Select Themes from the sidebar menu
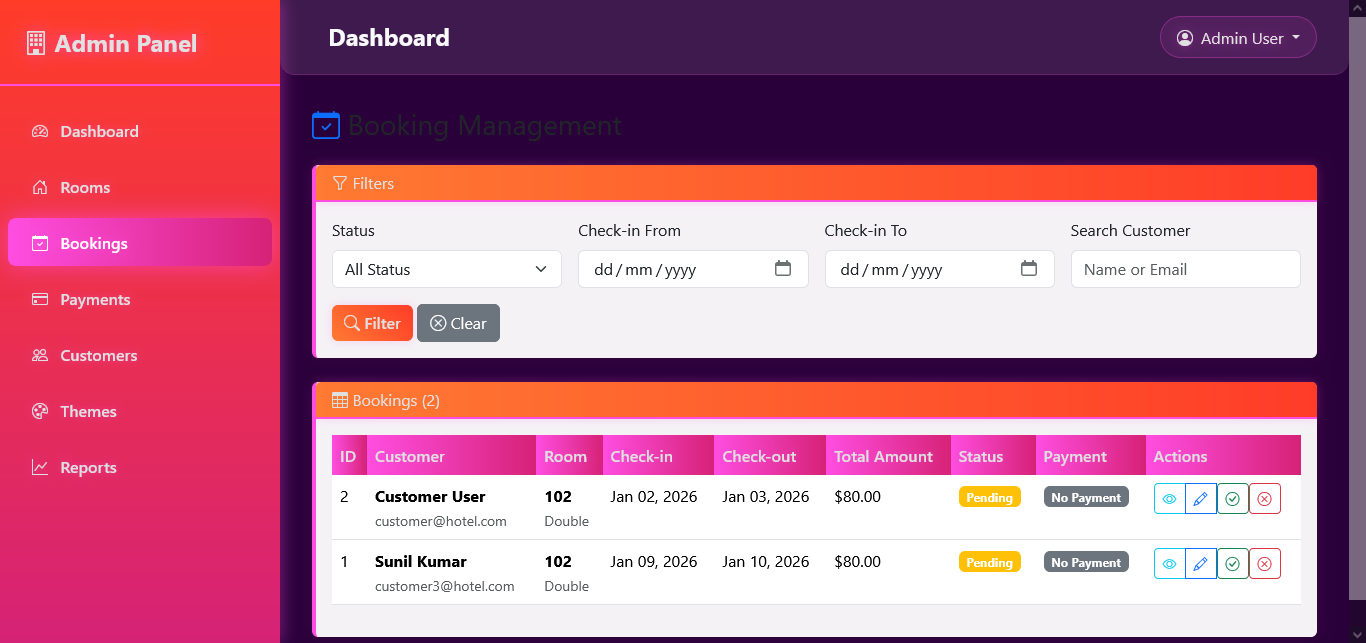Viewport: 1366px width, 643px height. click(x=88, y=412)
